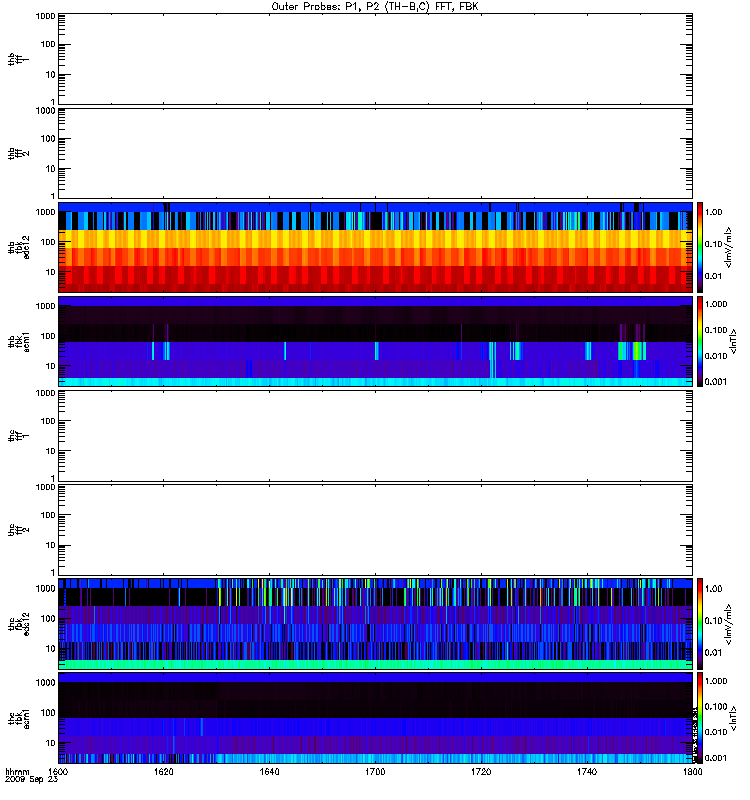Click the 'thc fbk scm1' y-axis title
750x800 pixels.
19,718
